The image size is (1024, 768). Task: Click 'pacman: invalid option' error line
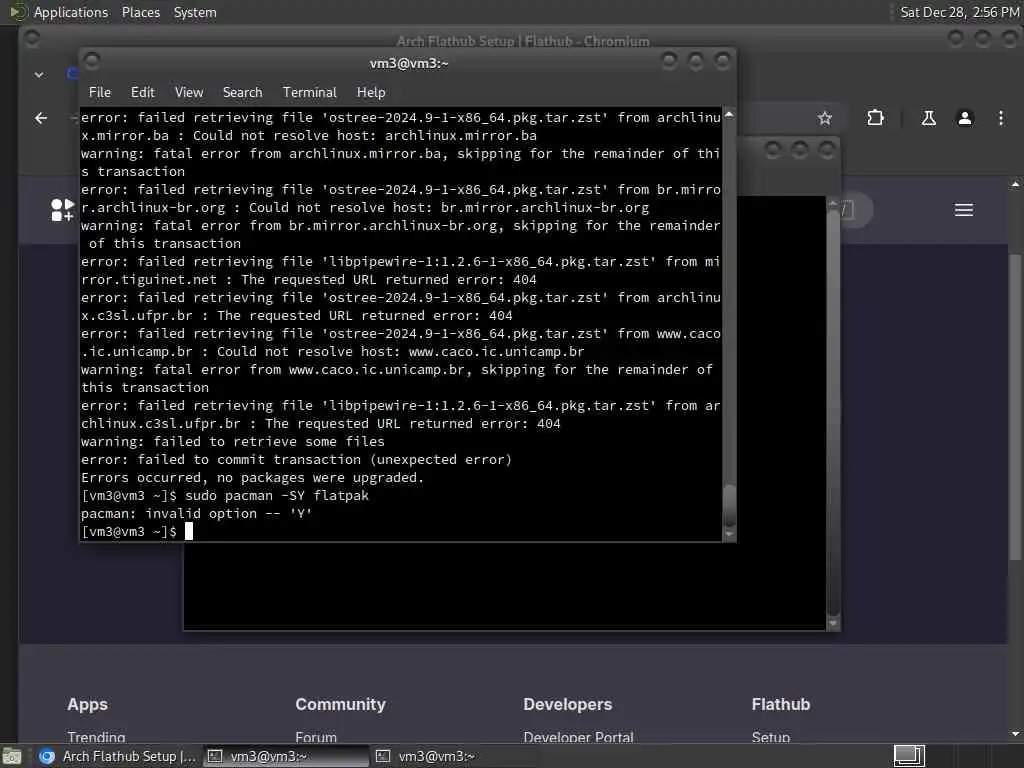coord(197,513)
